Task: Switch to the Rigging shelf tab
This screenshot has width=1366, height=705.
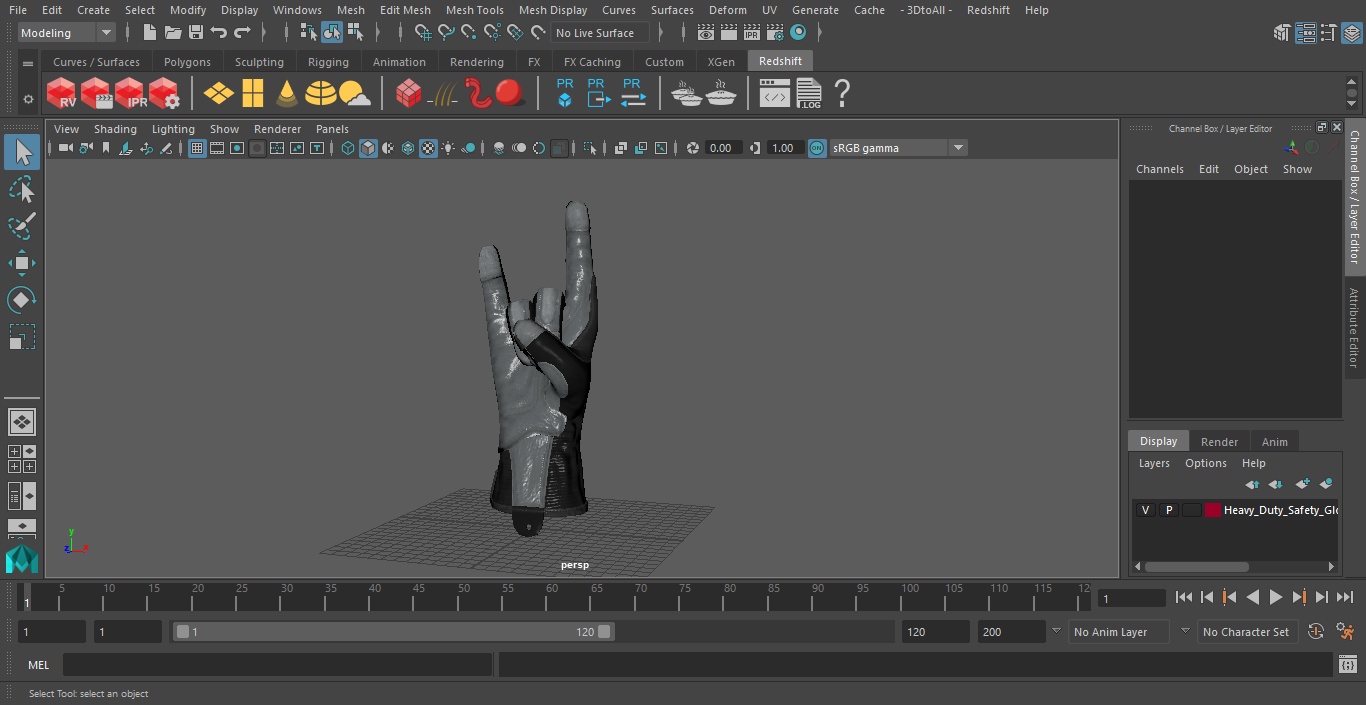Action: click(x=328, y=62)
